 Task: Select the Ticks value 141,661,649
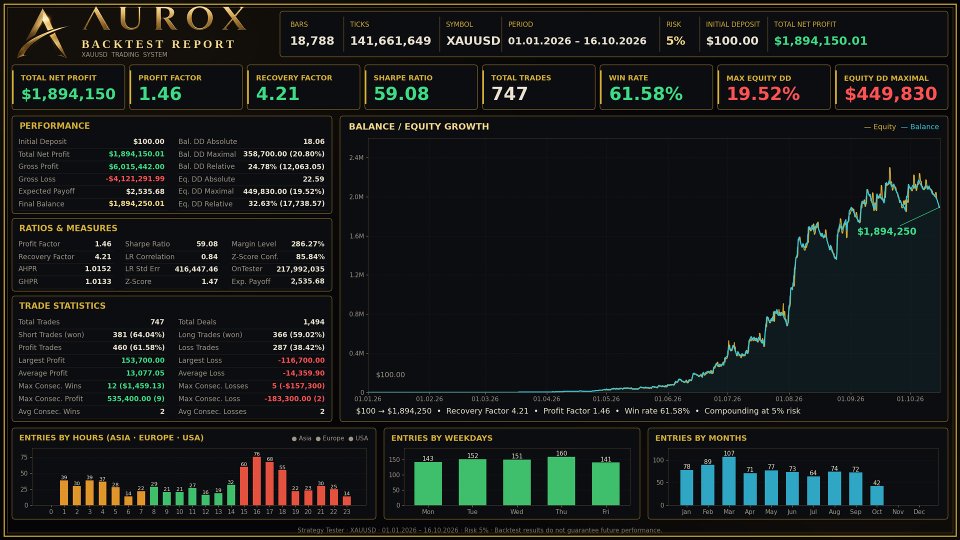(391, 41)
